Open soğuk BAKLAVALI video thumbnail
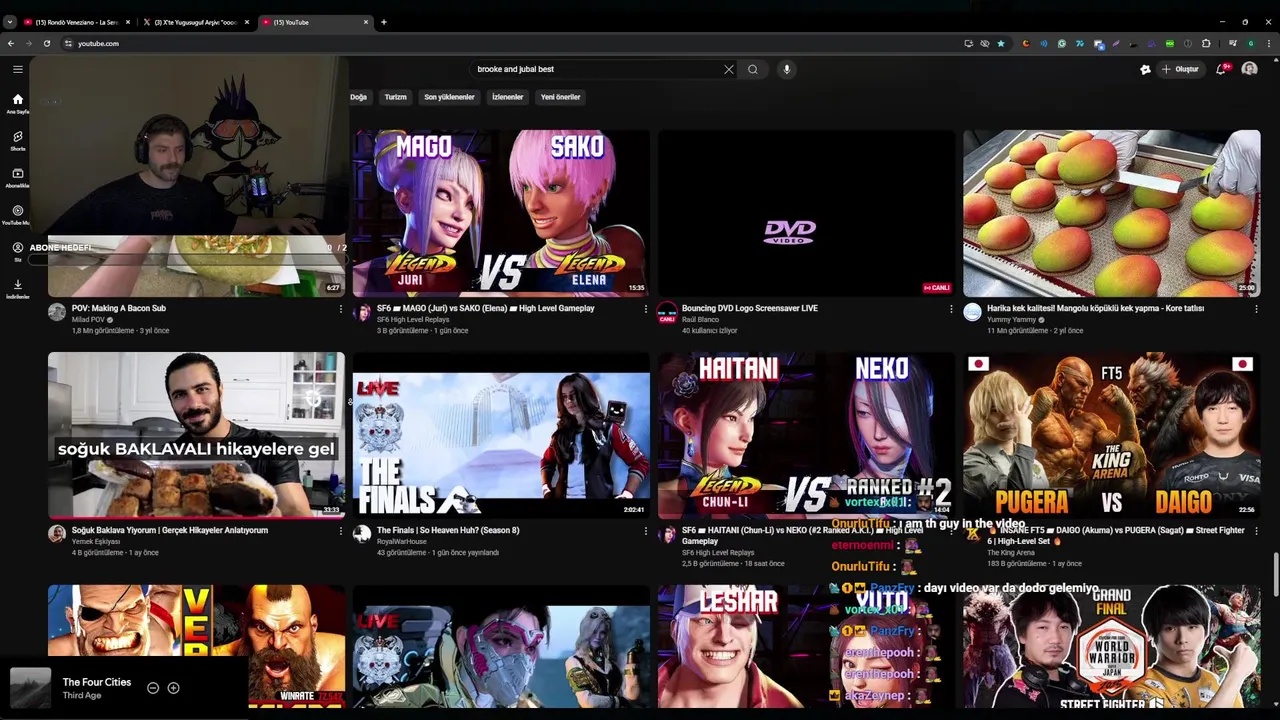Image resolution: width=1280 pixels, height=720 pixels. 196,435
